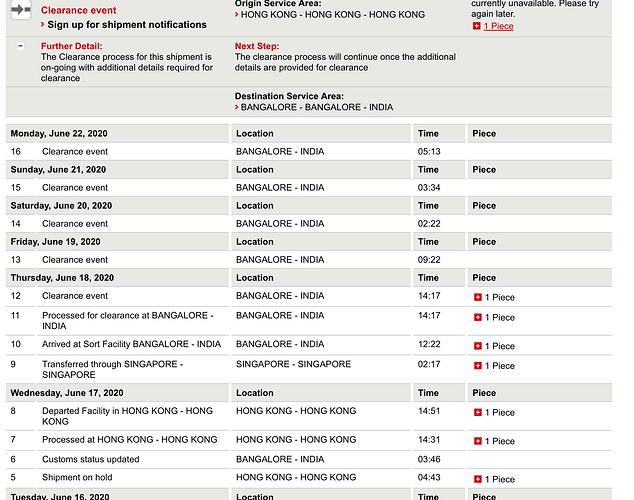The width and height of the screenshot is (634, 500).
Task: Click 1 Piece text in checkpoint 5 row
Action: [500, 479]
